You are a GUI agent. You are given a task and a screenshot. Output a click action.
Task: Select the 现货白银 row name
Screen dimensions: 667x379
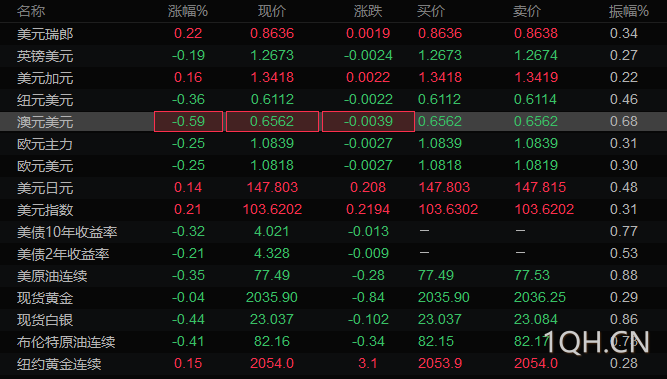pyautogui.click(x=45, y=320)
